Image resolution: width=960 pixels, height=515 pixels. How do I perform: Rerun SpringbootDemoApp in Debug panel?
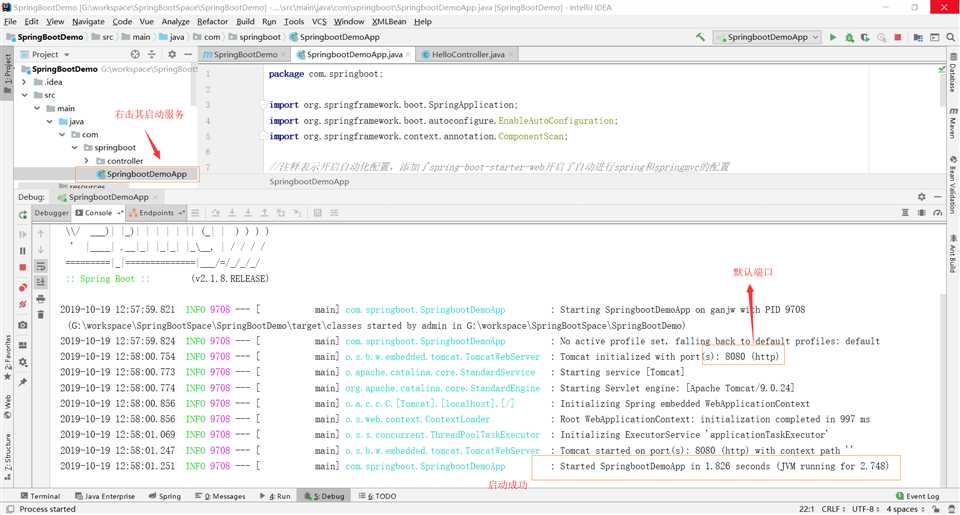coord(23,215)
